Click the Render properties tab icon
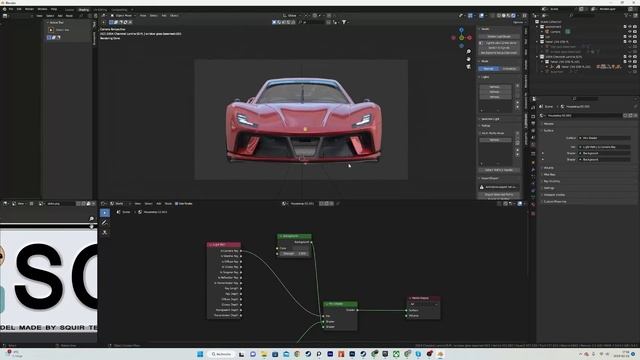640x360 pixels. [533, 116]
